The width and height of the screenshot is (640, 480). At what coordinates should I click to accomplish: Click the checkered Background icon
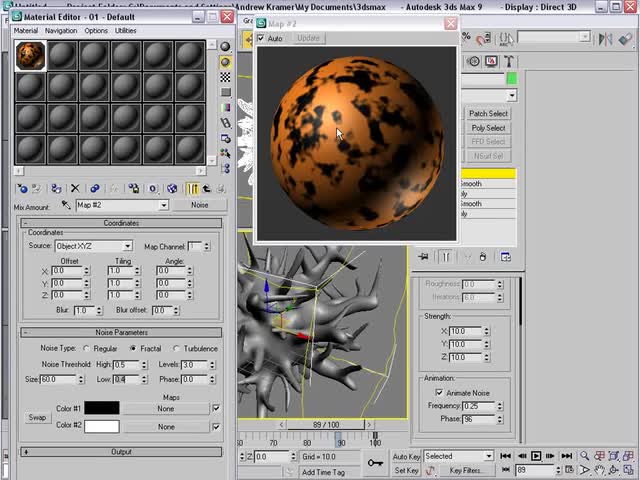click(x=224, y=77)
